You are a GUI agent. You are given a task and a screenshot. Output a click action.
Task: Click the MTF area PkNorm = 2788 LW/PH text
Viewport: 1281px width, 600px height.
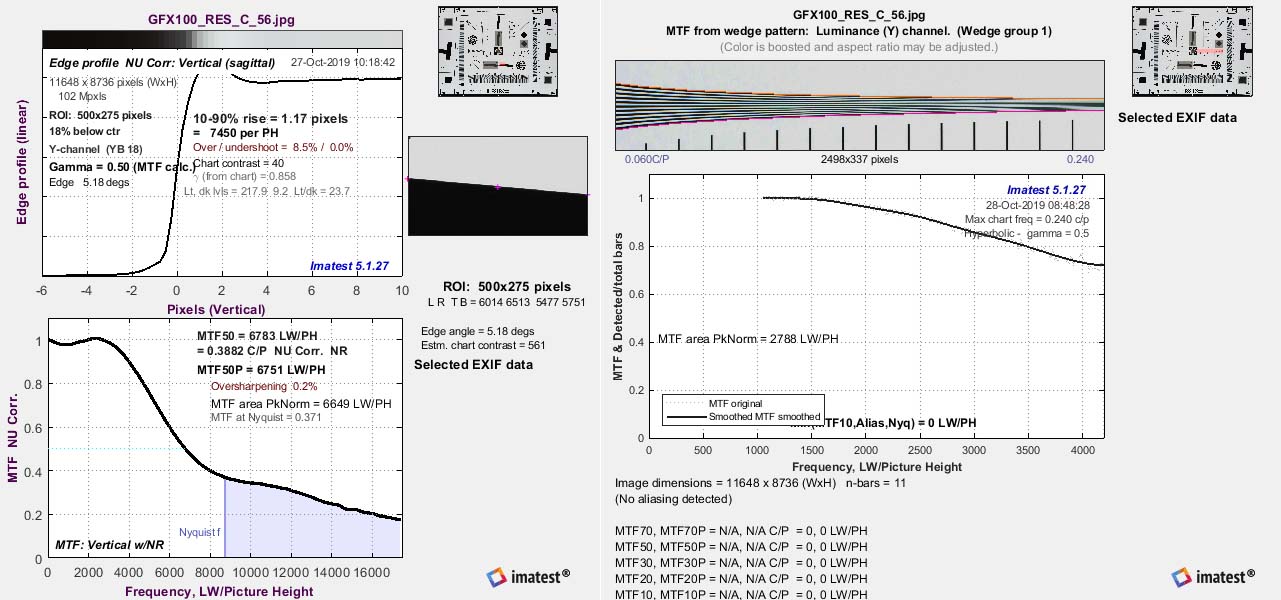[x=748, y=340]
